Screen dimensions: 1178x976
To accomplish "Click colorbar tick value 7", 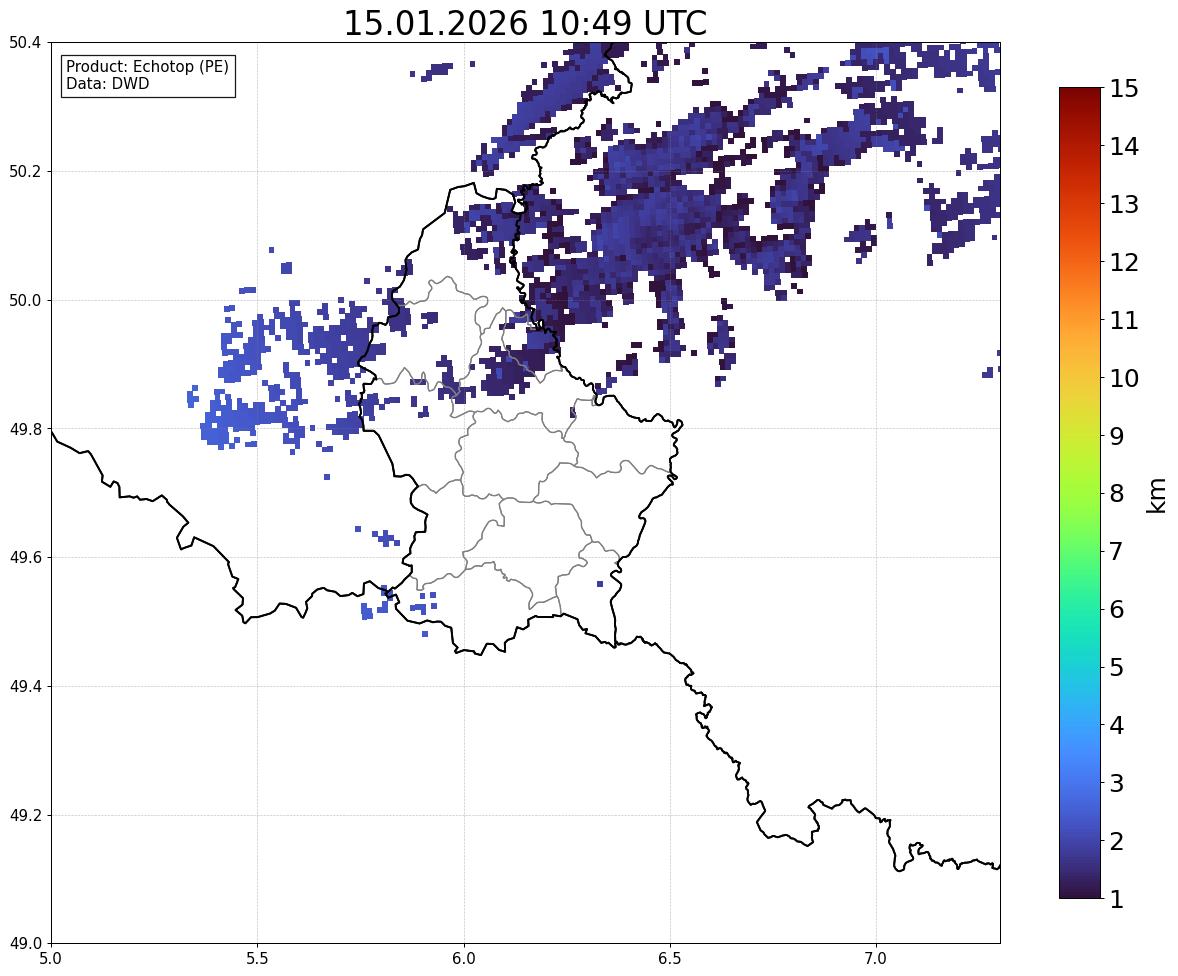I will 1117,551.
